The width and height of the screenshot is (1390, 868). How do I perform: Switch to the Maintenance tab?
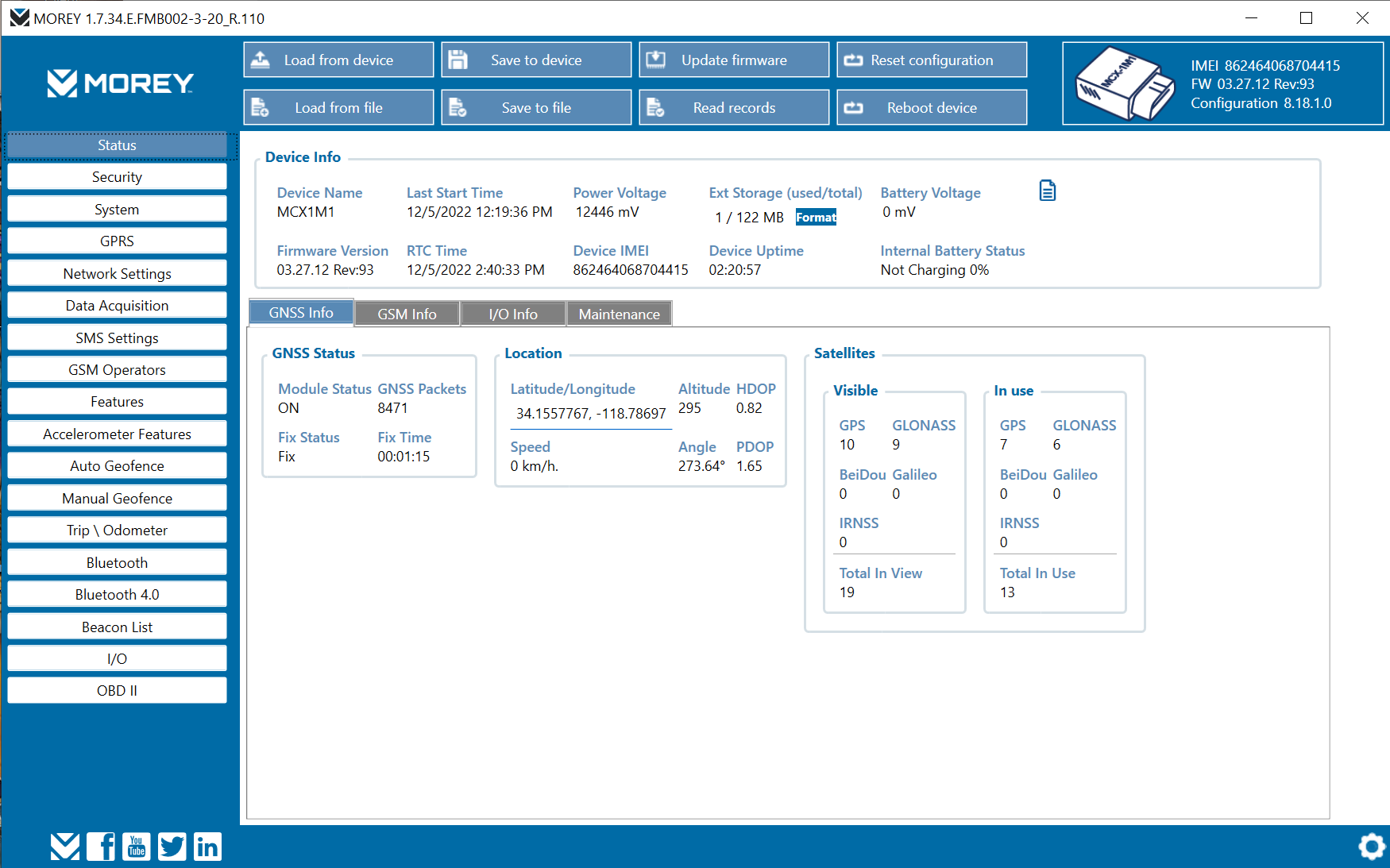(x=620, y=314)
